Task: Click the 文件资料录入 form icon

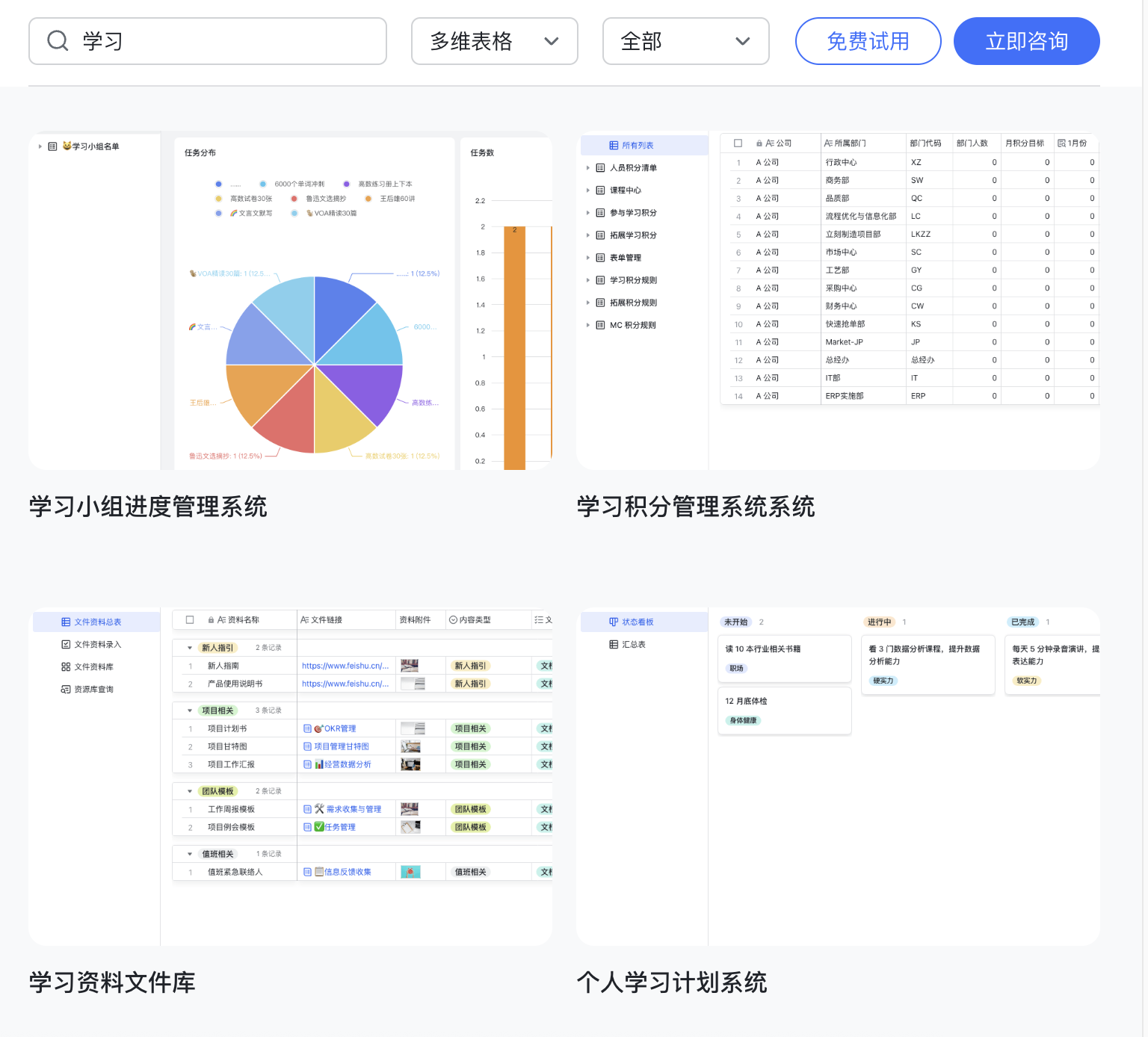Action: [66, 644]
